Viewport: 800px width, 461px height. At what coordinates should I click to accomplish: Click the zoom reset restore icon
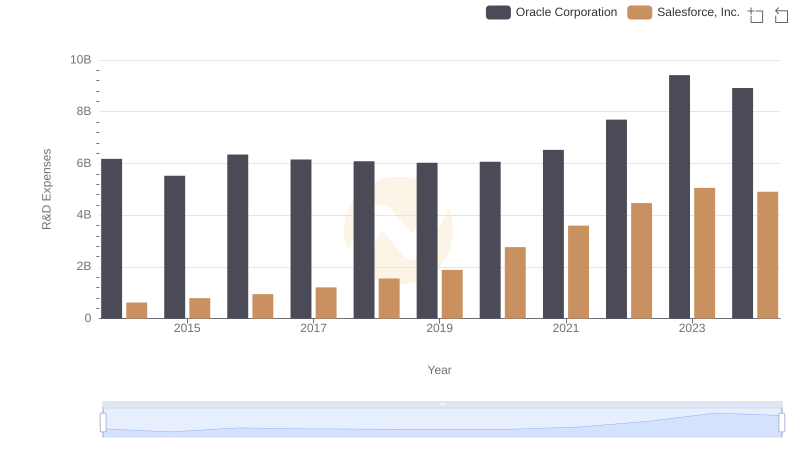pos(781,15)
